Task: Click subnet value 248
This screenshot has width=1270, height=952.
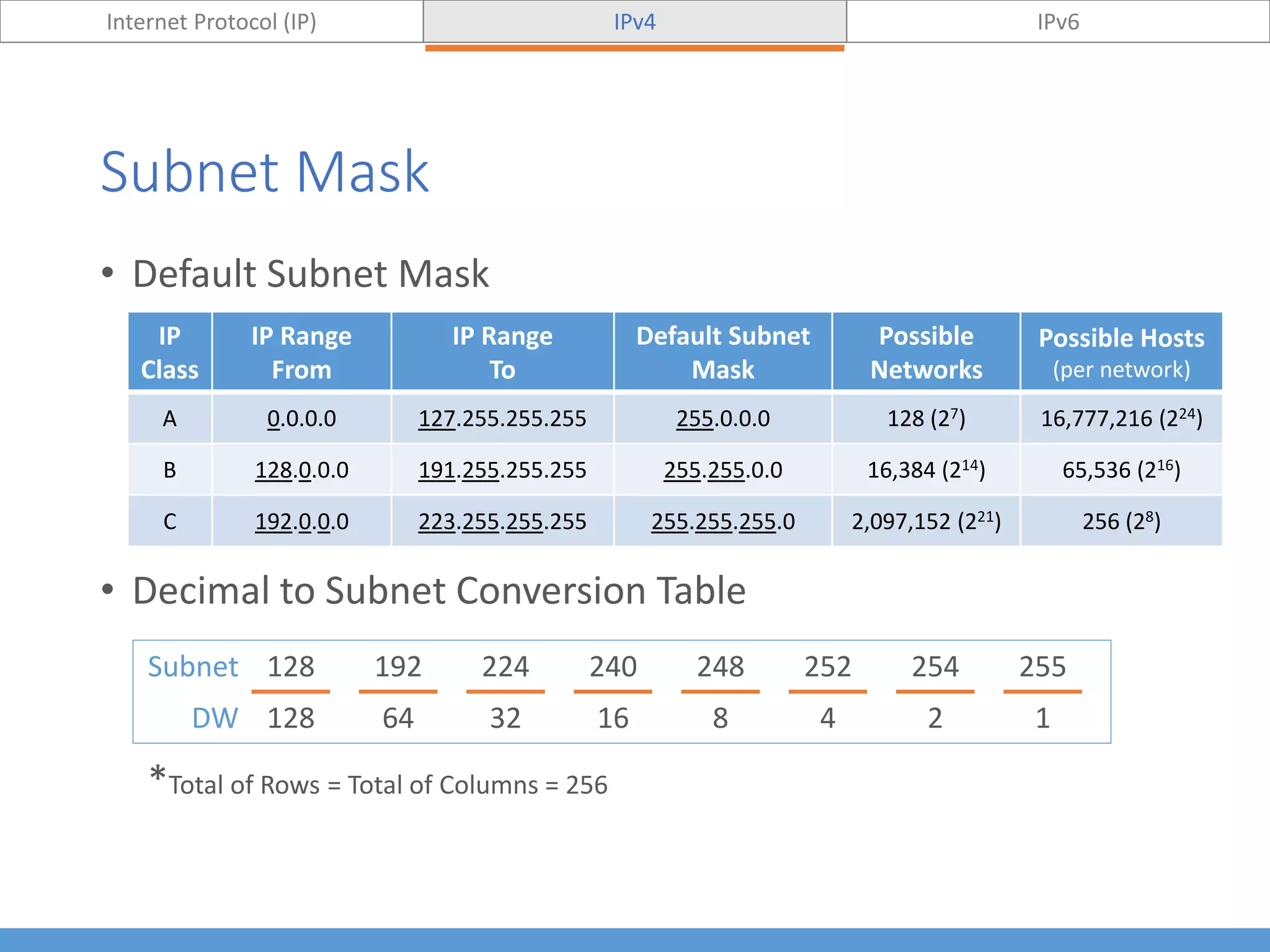Action: click(721, 667)
